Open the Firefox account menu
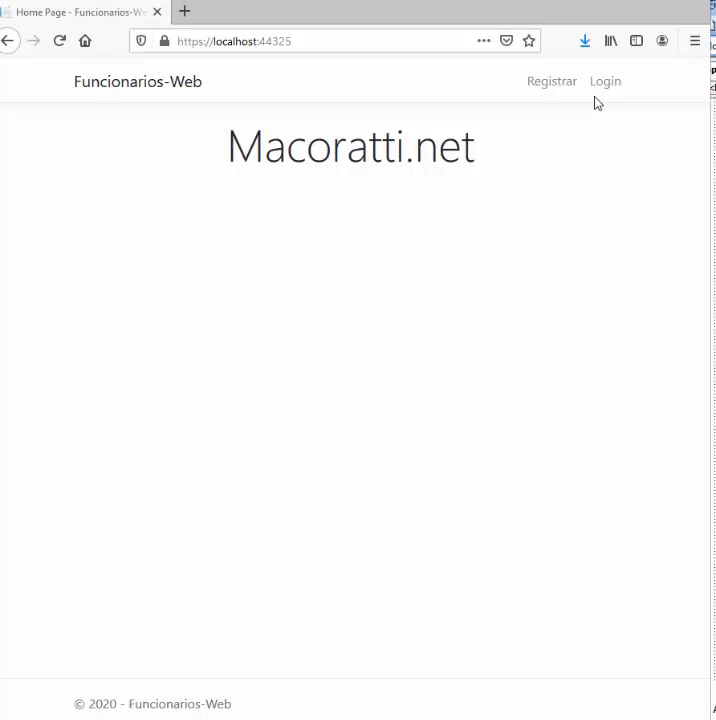 pyautogui.click(x=662, y=41)
